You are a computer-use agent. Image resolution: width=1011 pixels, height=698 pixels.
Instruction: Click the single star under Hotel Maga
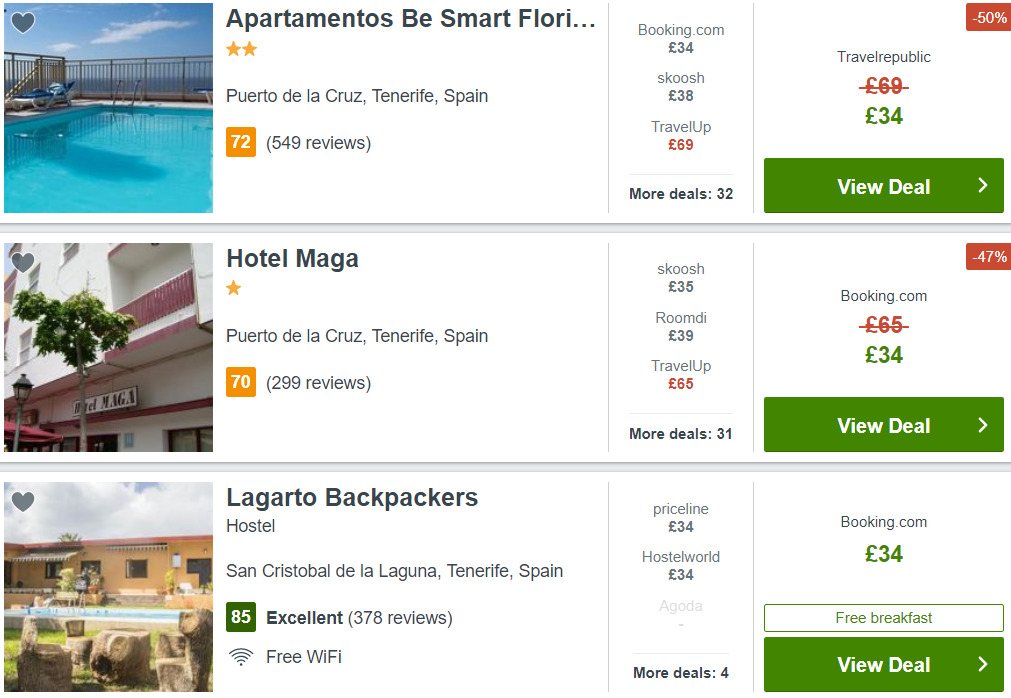pyautogui.click(x=233, y=288)
